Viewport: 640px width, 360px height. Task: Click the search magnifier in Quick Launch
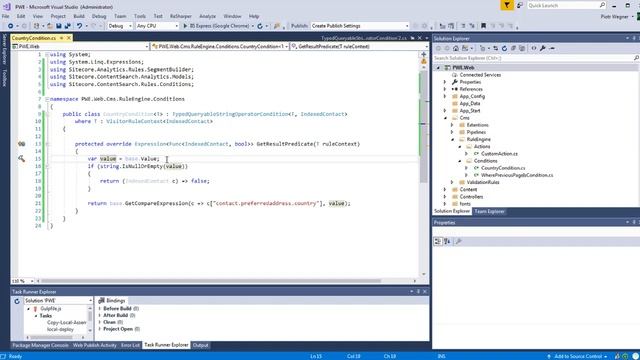tap(602, 5)
